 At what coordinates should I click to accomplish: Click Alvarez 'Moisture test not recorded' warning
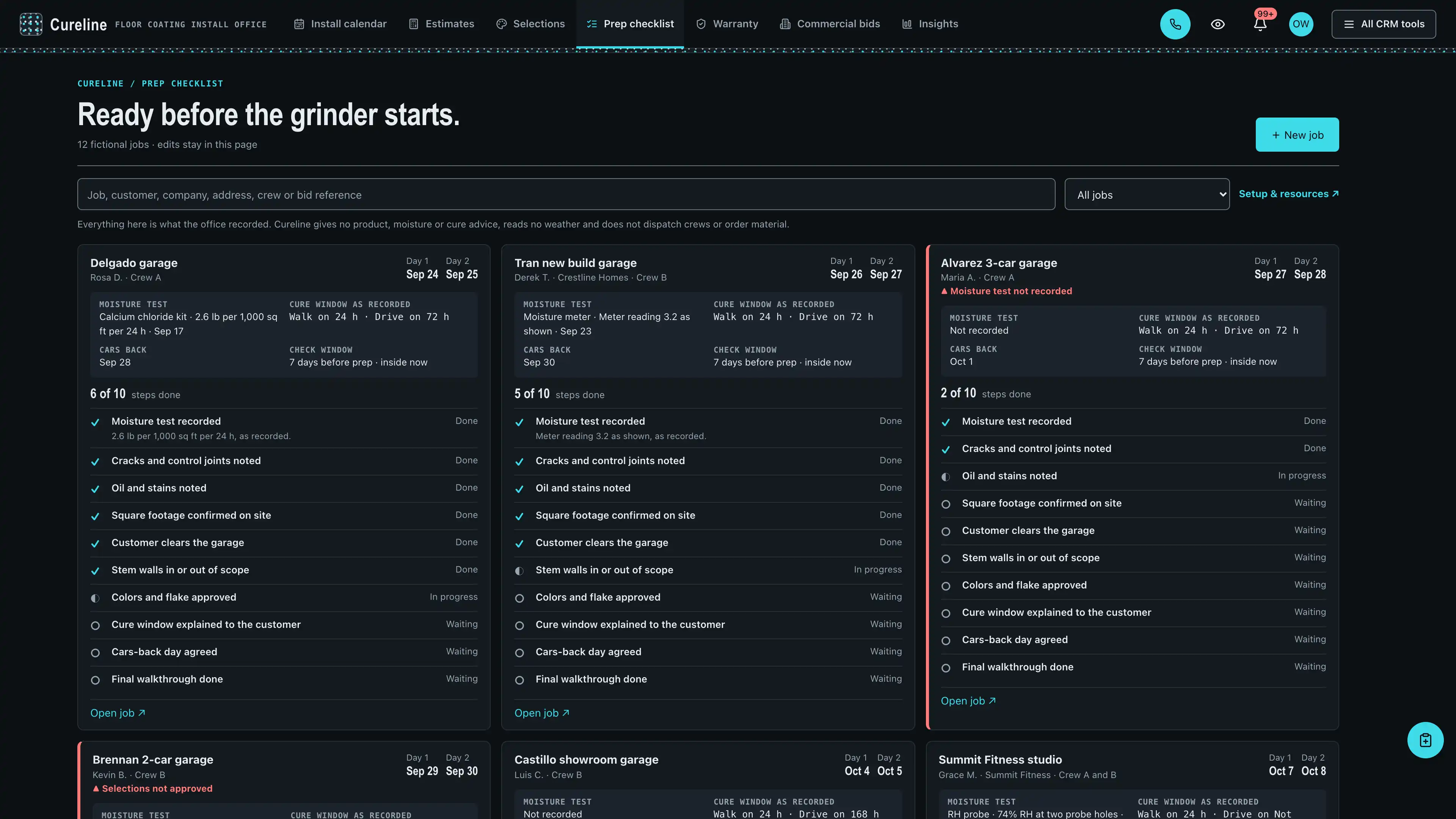click(x=1006, y=291)
